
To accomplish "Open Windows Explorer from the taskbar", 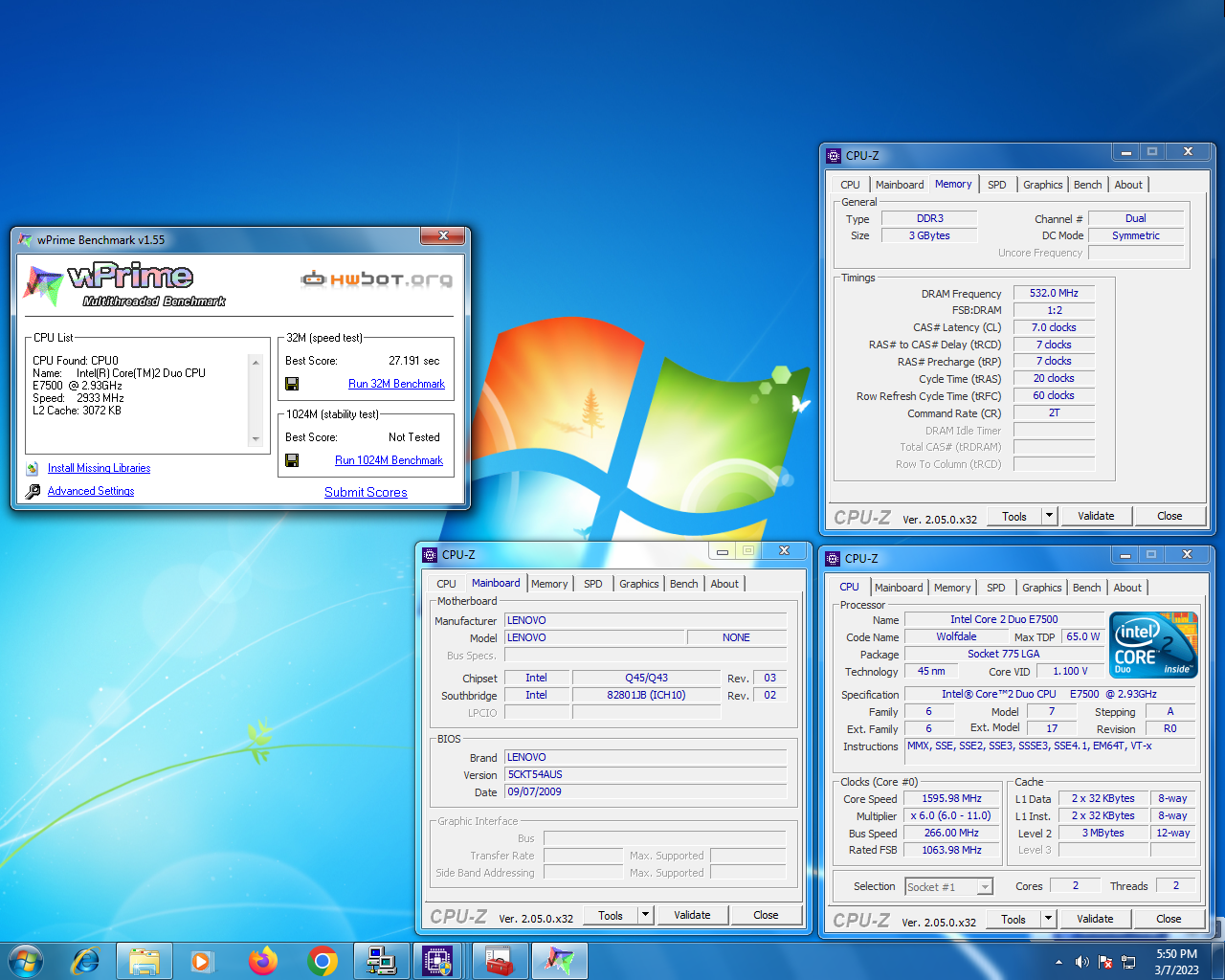I will (145, 961).
